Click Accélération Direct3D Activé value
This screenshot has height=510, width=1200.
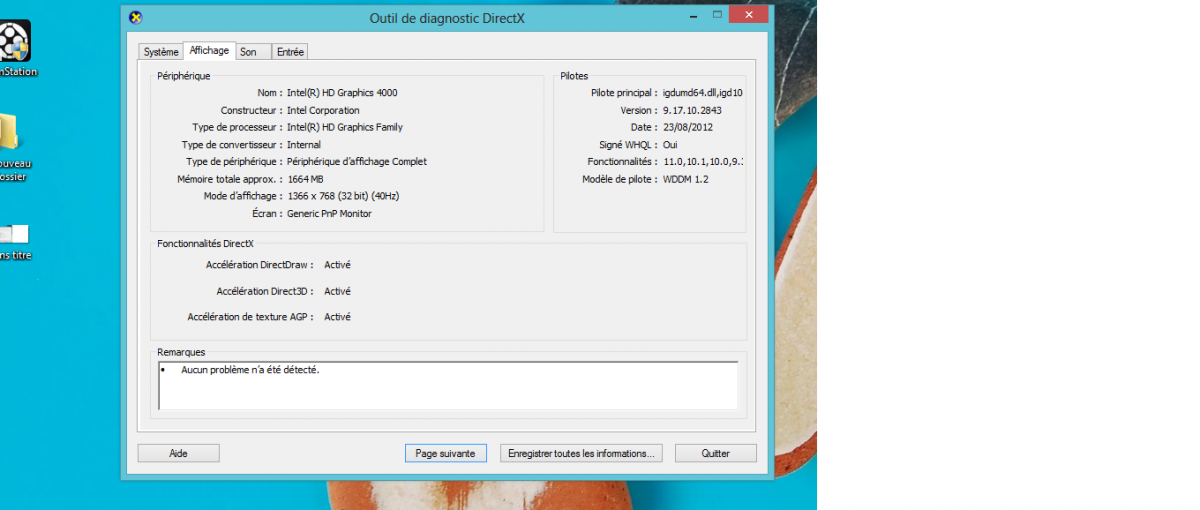point(337,291)
